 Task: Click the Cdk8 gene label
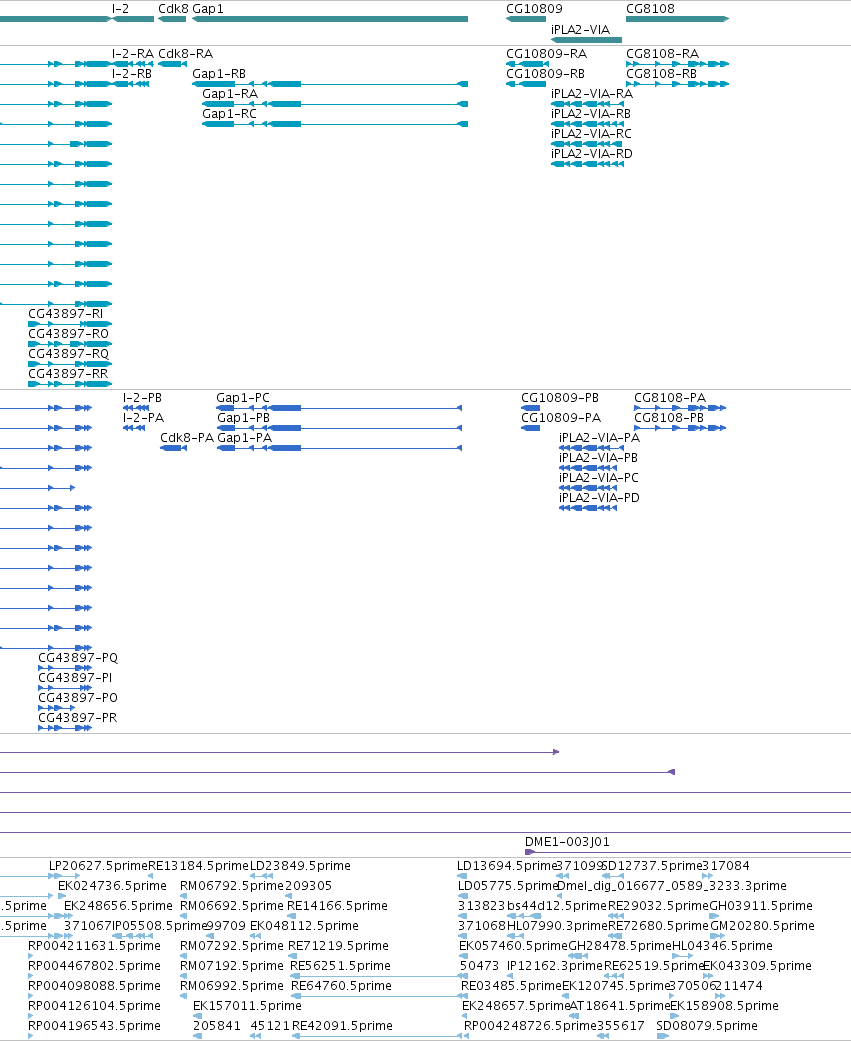pos(173,9)
